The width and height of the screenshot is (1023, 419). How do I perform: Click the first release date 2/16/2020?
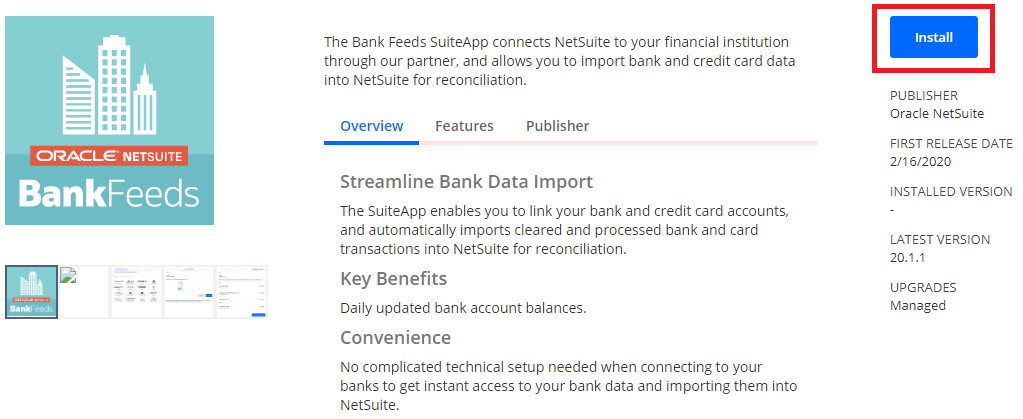tap(920, 162)
